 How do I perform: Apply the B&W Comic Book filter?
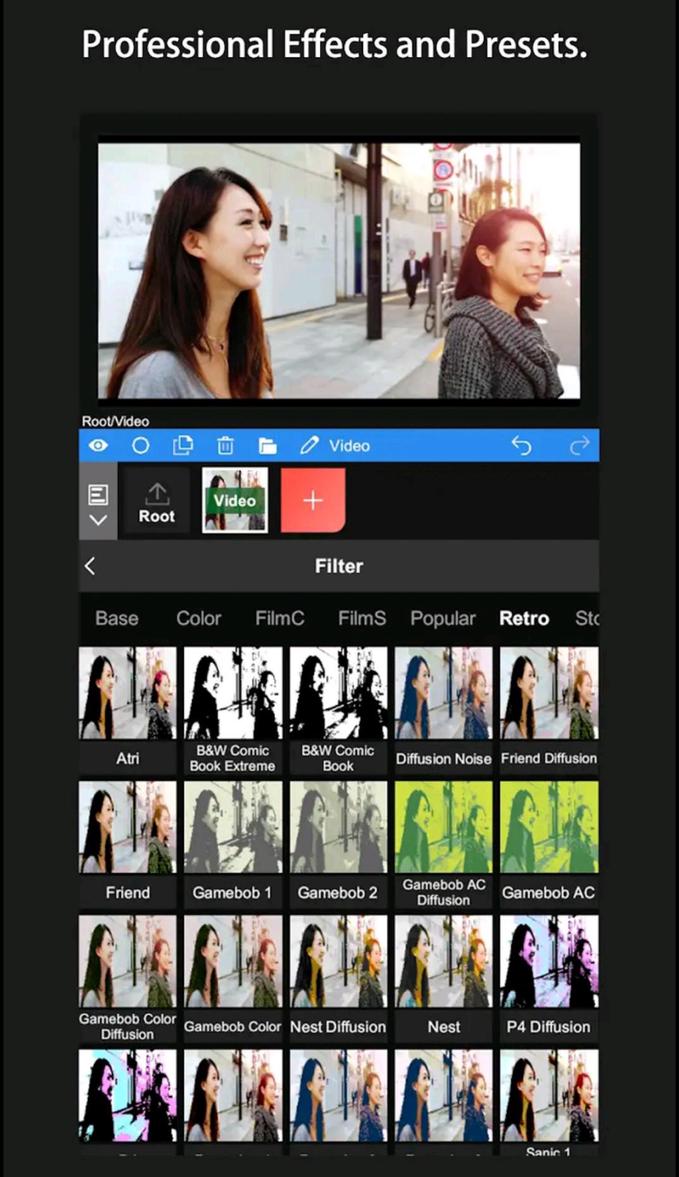click(338, 710)
